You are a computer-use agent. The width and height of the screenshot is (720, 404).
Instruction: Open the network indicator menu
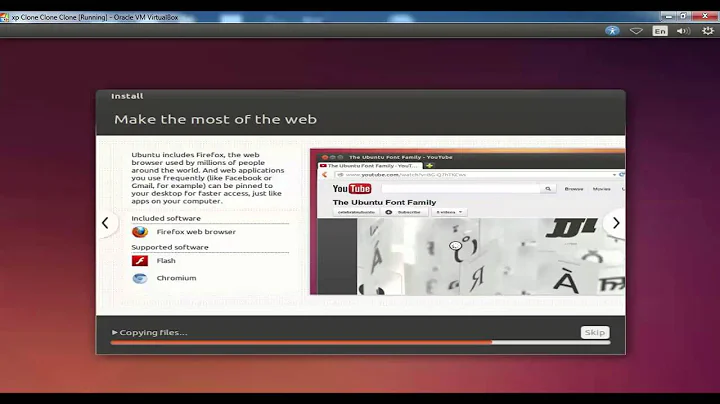click(x=636, y=31)
